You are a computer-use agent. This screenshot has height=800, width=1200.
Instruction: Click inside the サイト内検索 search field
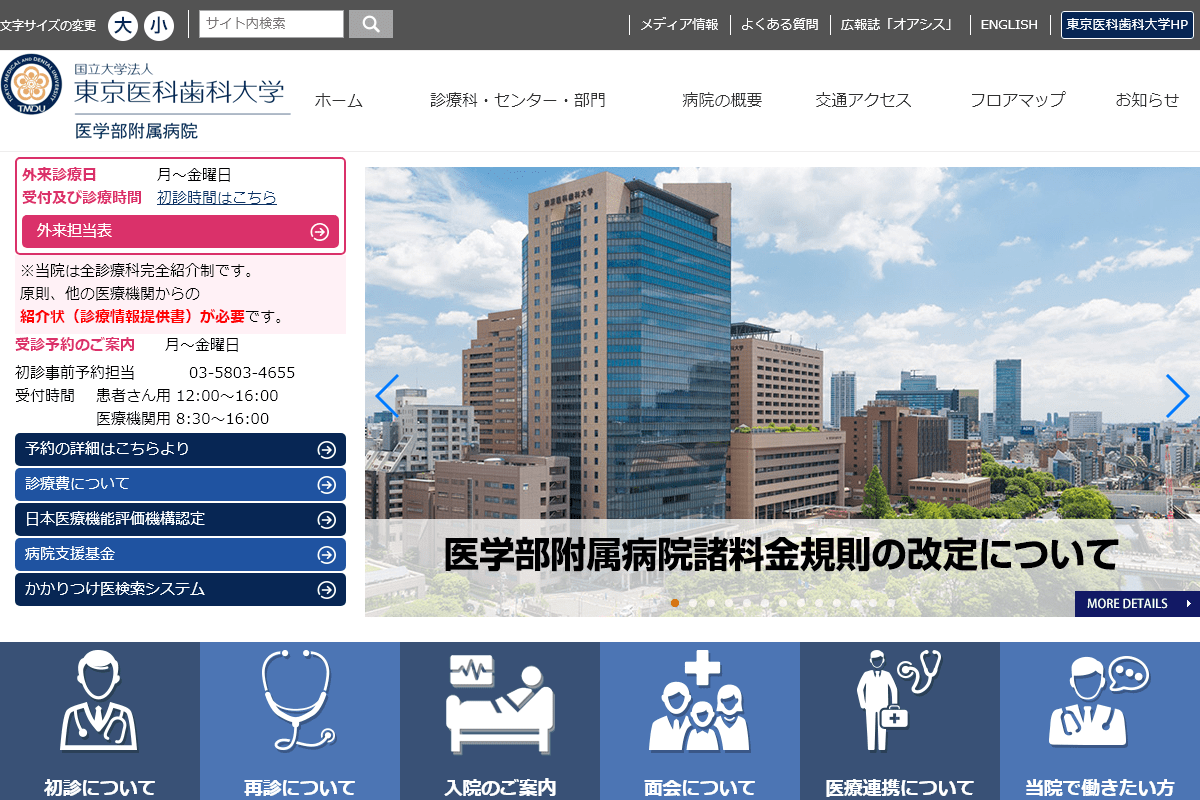click(x=270, y=22)
